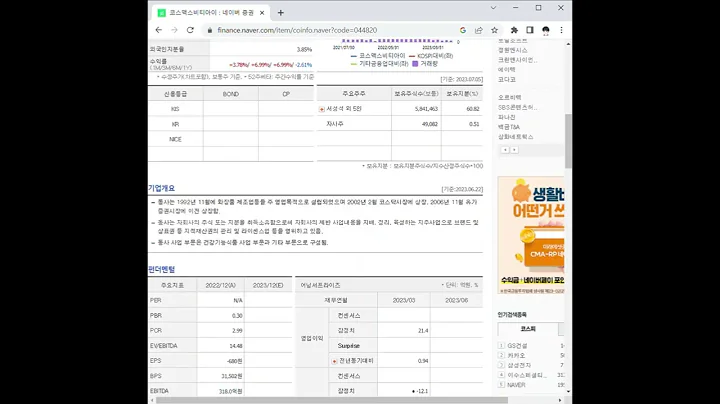Image resolution: width=720 pixels, height=404 pixels.
Task: Click the tab search chevron in title bar
Action: (493, 8)
